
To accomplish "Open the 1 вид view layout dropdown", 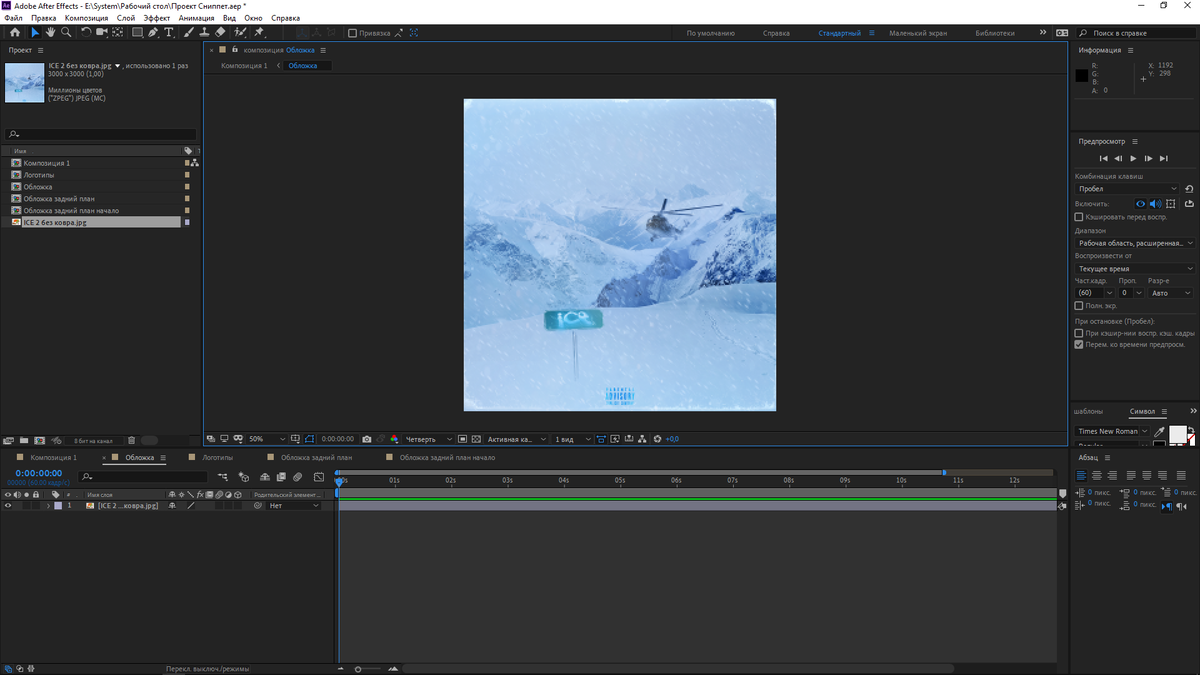I will pos(572,439).
